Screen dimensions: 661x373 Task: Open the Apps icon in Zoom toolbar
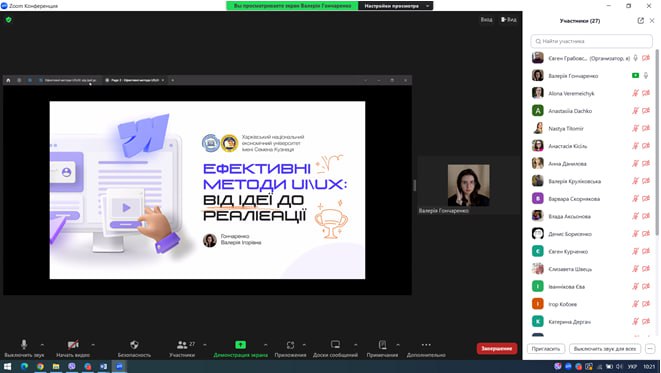290,345
